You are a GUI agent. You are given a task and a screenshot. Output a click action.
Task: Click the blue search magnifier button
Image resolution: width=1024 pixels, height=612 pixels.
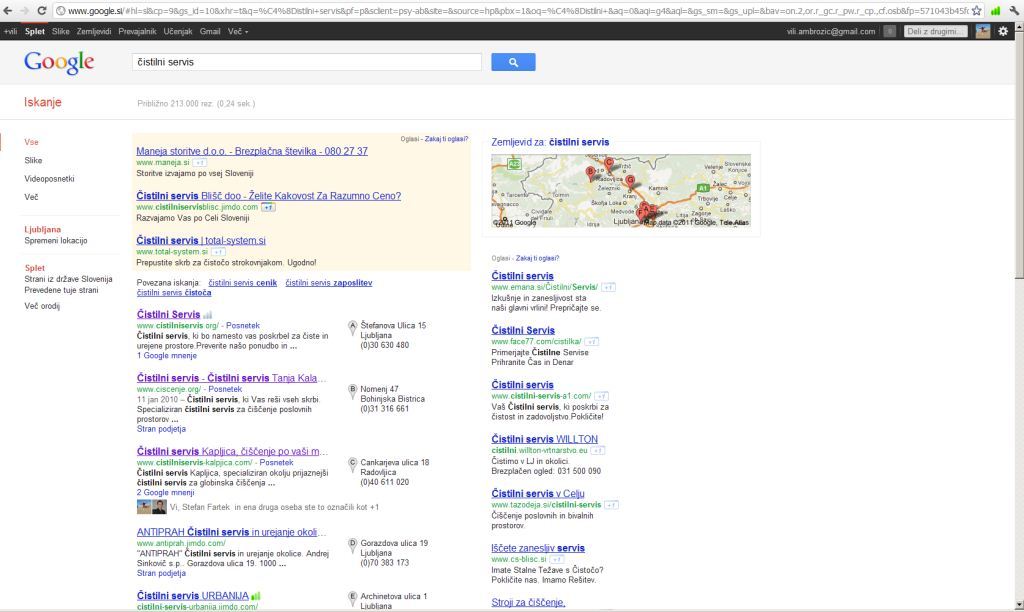(x=513, y=62)
